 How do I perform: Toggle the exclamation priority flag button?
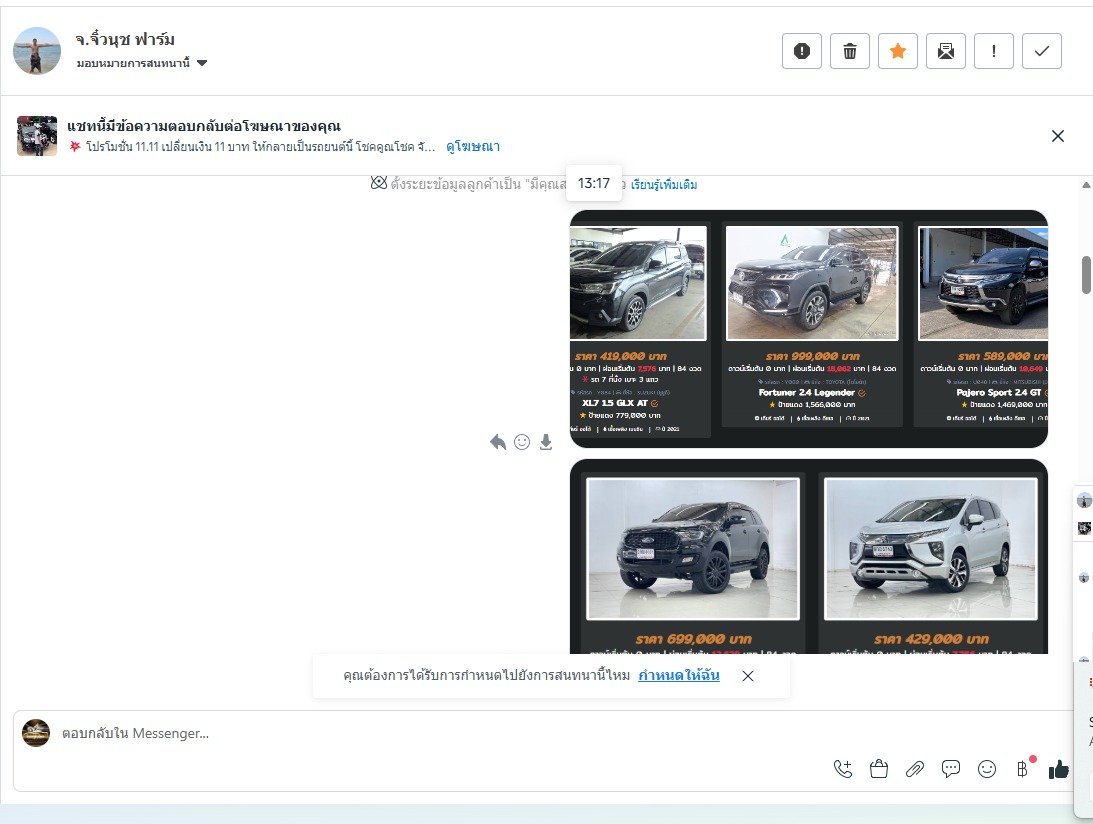click(993, 51)
